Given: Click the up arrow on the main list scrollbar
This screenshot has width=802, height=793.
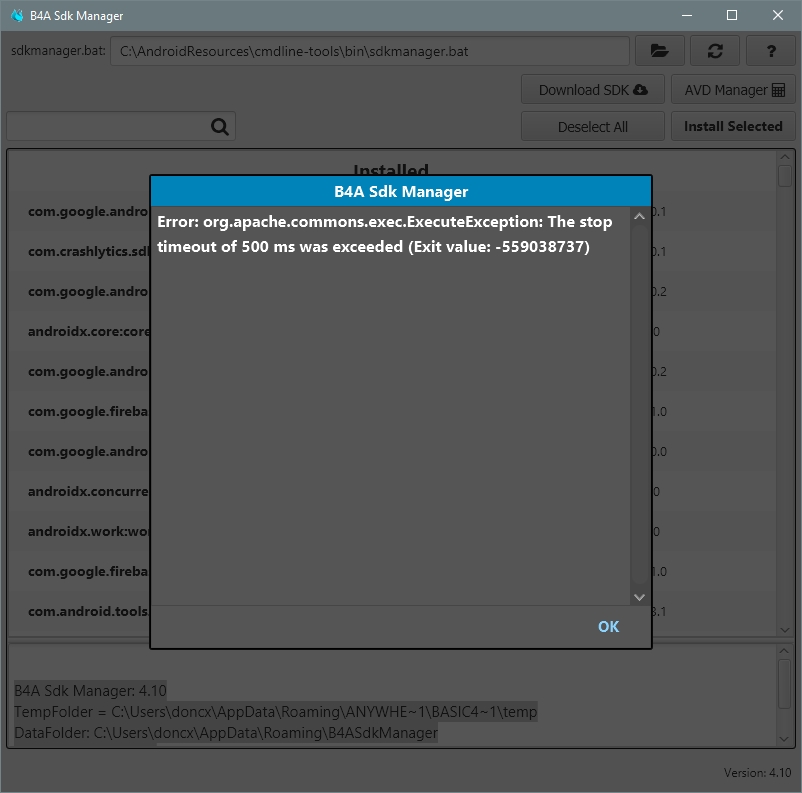Looking at the screenshot, I should tap(784, 157).
